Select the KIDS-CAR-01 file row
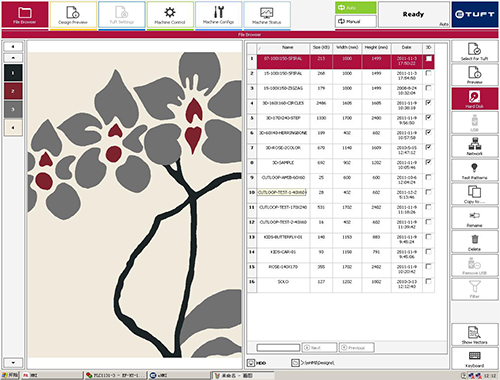This screenshot has width=500, height=380. pyautogui.click(x=341, y=255)
